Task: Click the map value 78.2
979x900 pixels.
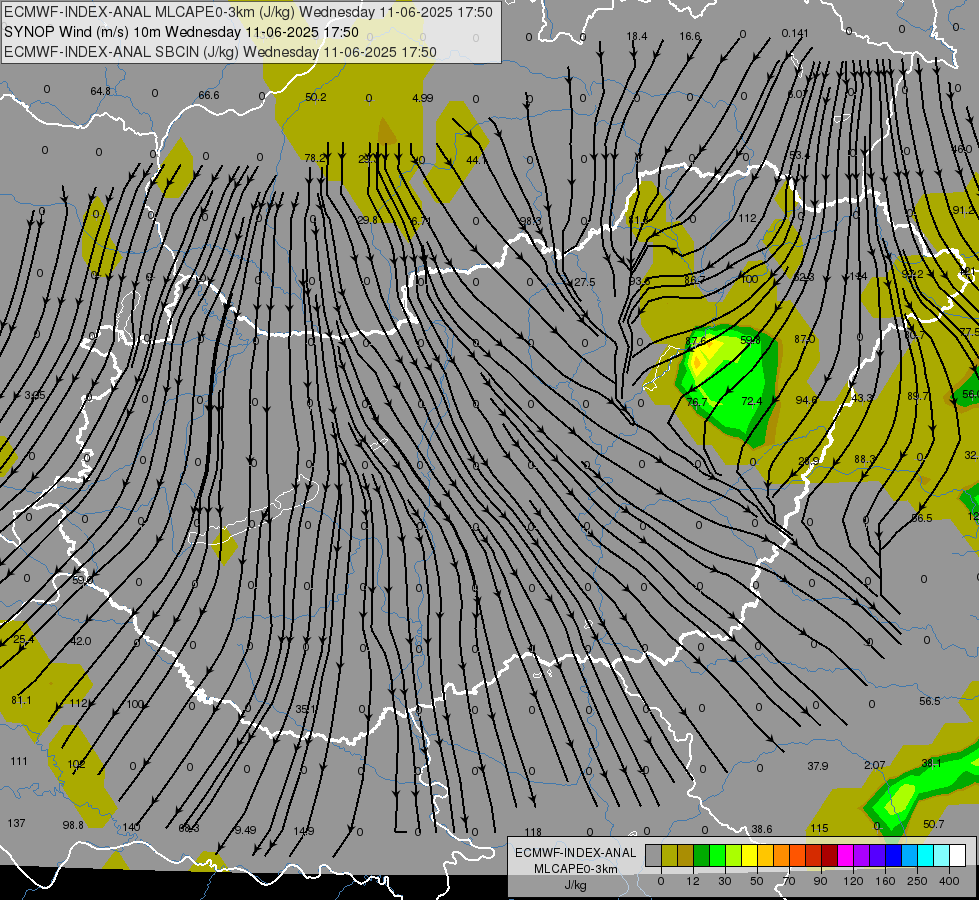Action: [x=315, y=158]
